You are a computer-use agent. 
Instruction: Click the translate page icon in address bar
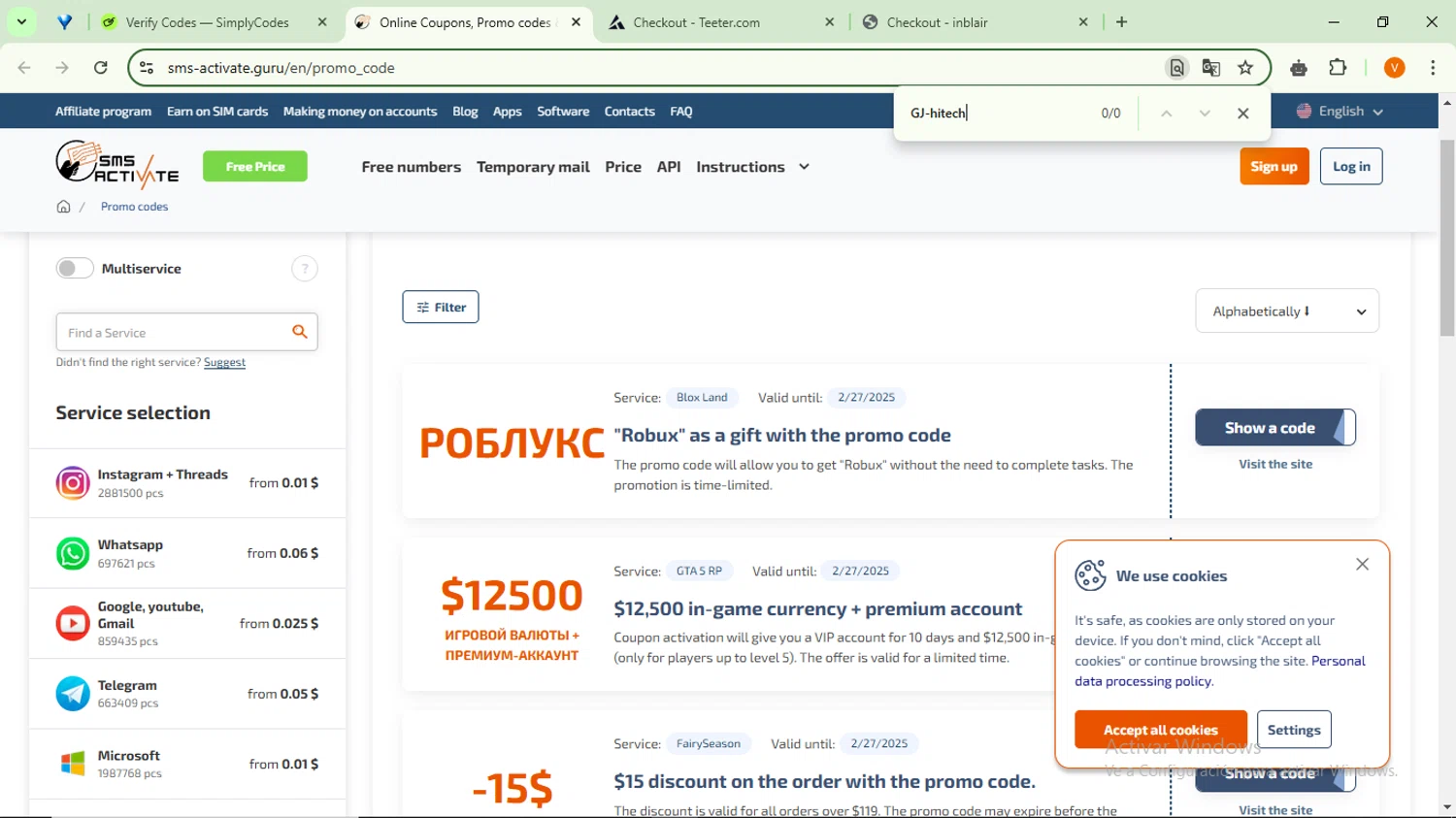(x=1210, y=68)
